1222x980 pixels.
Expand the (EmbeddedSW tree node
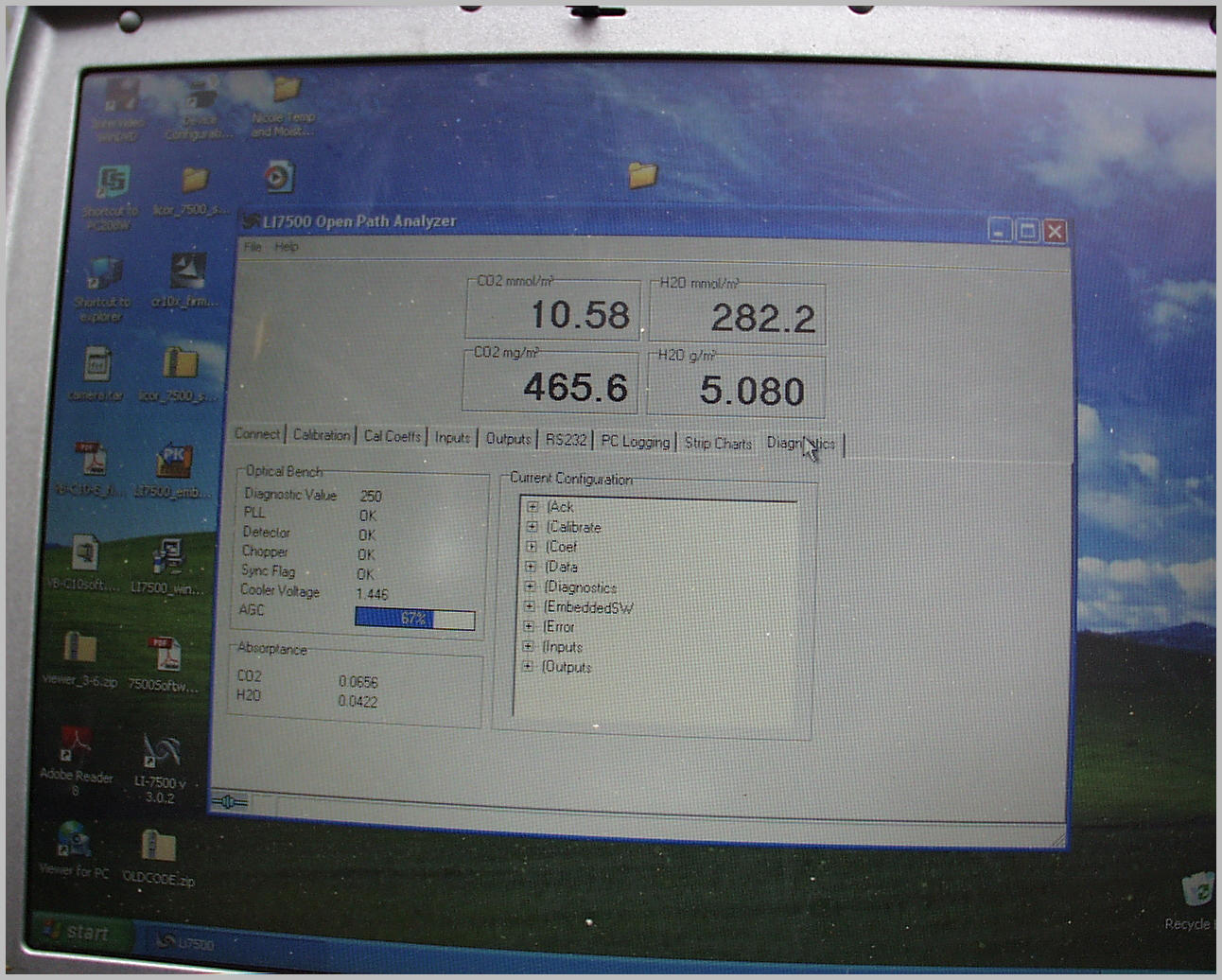(530, 606)
